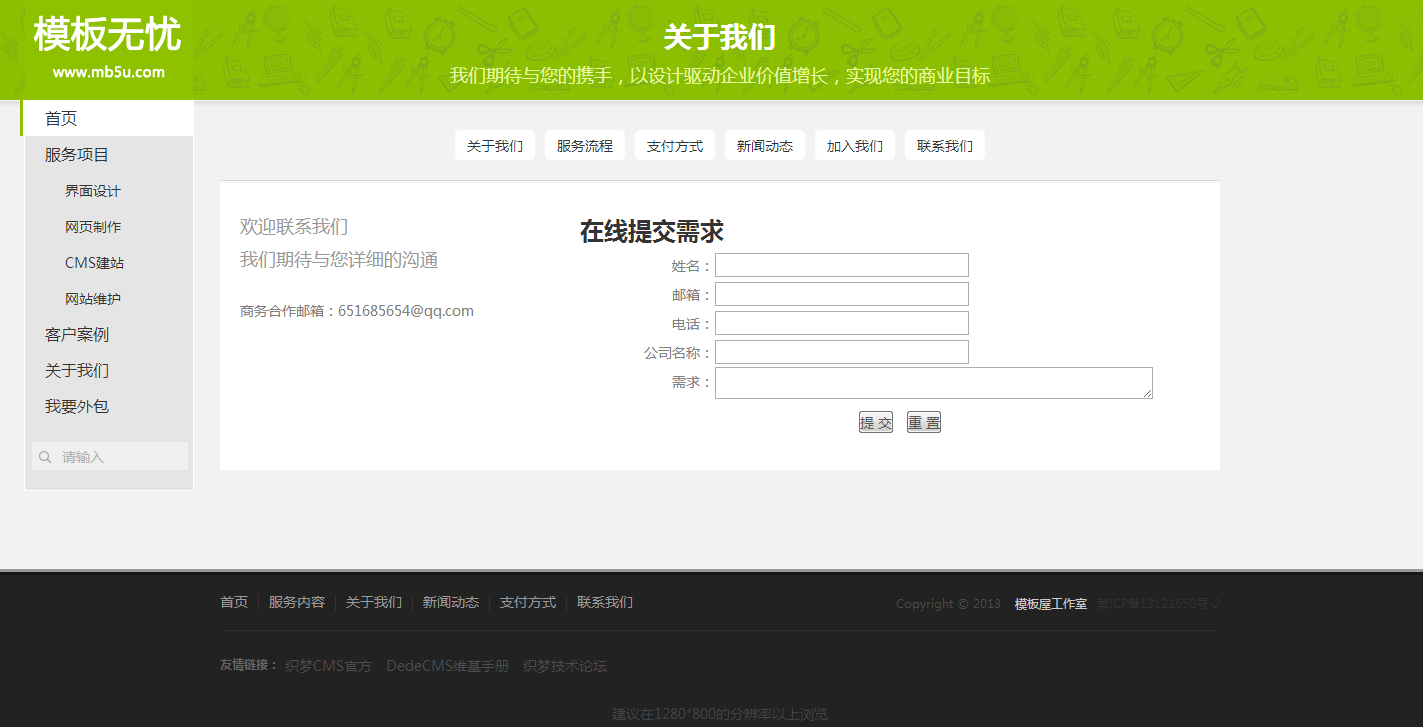Click inside the 需求 textarea

[933, 383]
